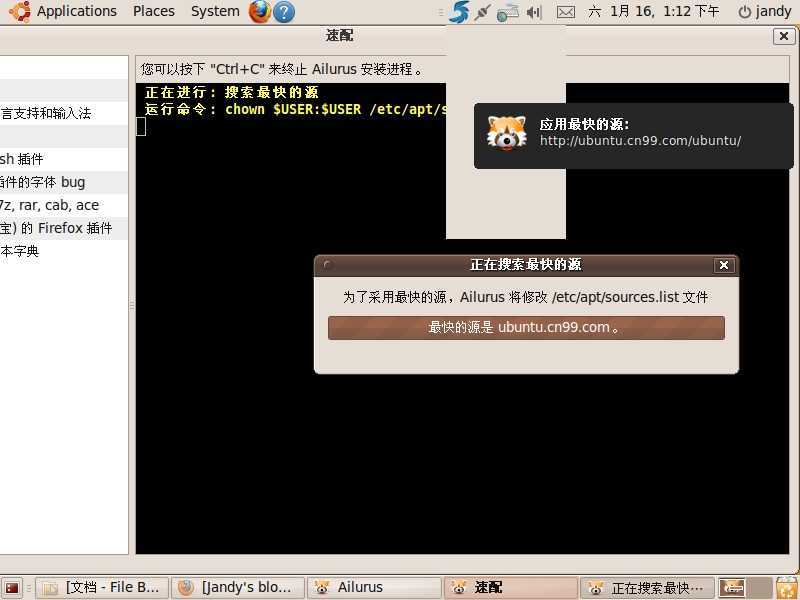
Task: Switch to the 文档 - File Browser taskbar window
Action: [102, 588]
